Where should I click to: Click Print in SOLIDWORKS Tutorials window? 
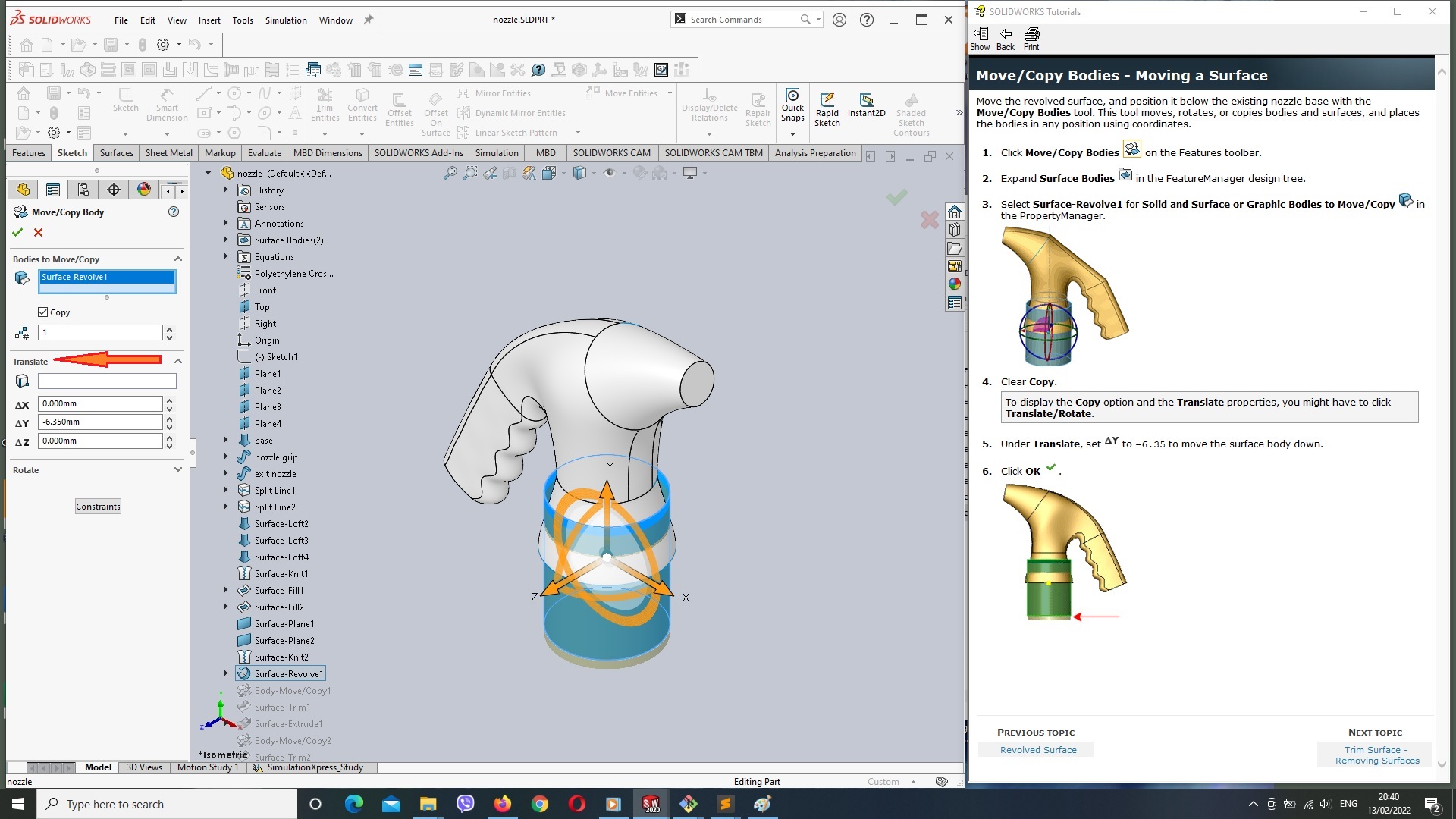1031,39
